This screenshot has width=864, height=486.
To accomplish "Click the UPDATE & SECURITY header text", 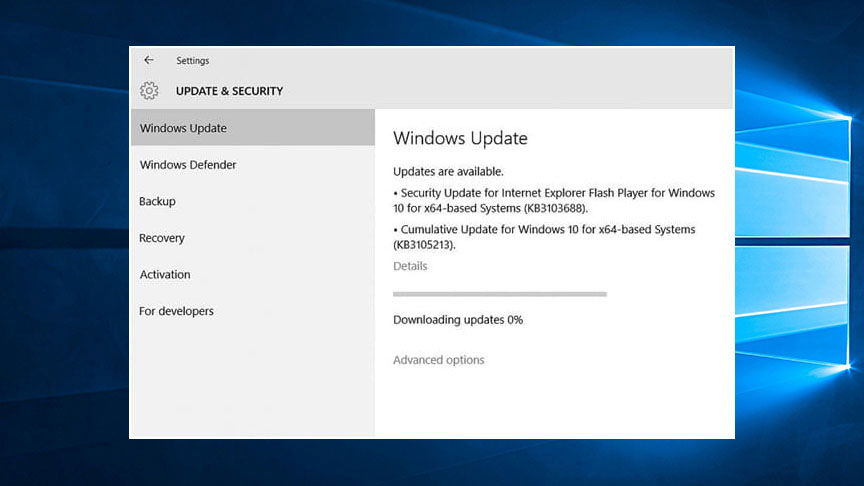I will pyautogui.click(x=229, y=91).
